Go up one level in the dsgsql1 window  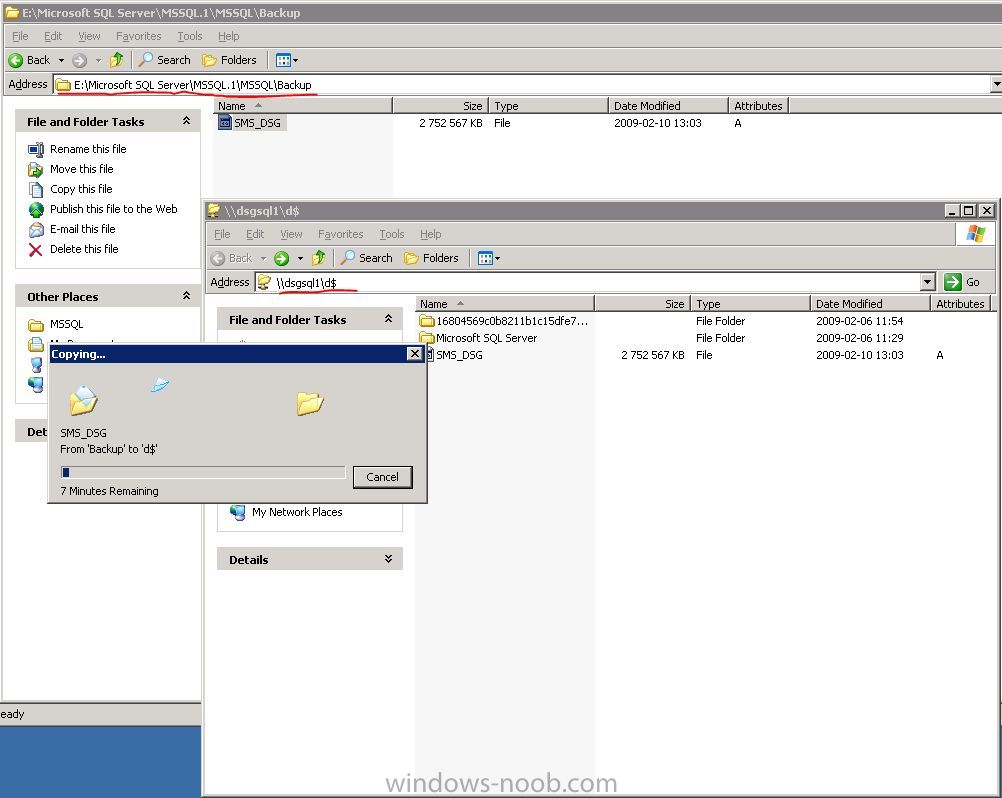pyautogui.click(x=318, y=258)
